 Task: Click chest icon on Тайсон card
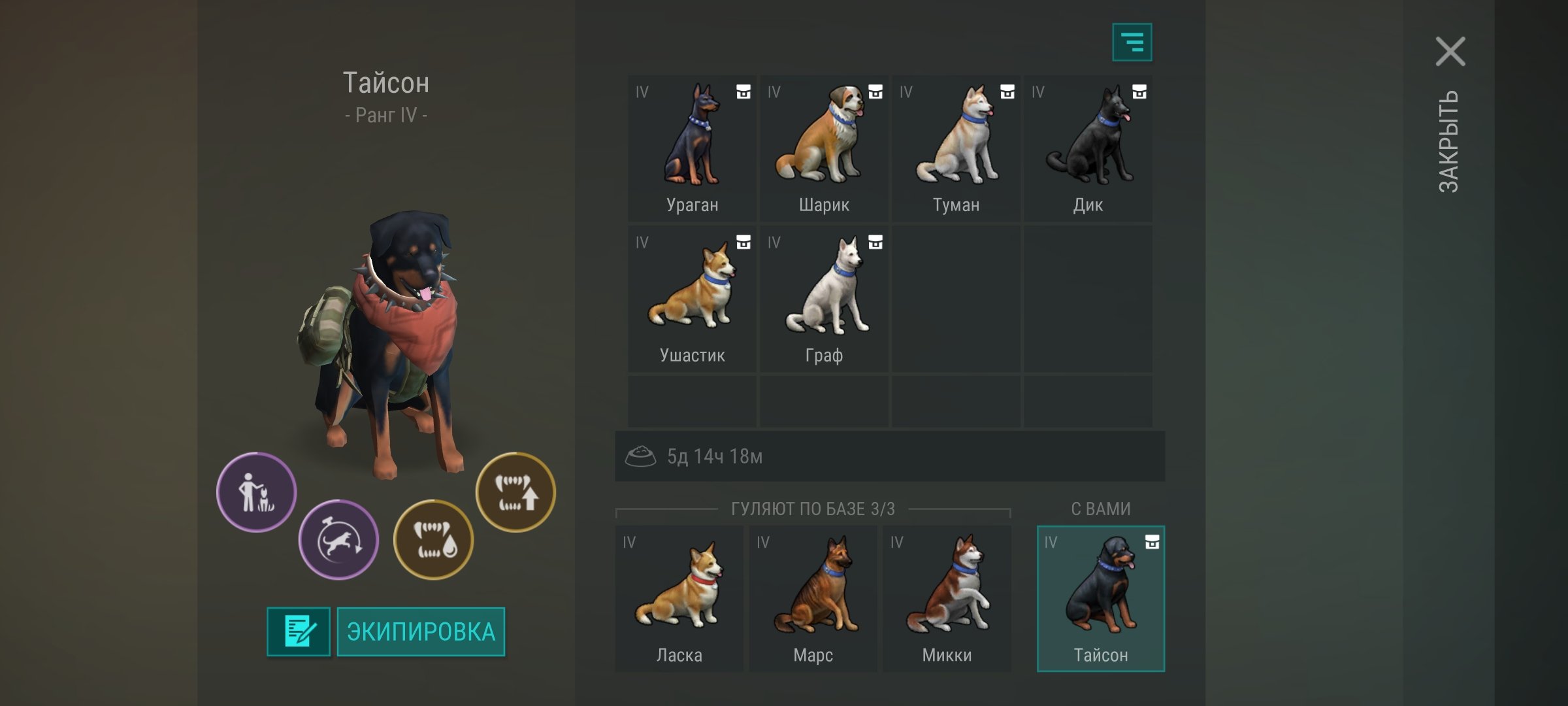click(x=1152, y=542)
